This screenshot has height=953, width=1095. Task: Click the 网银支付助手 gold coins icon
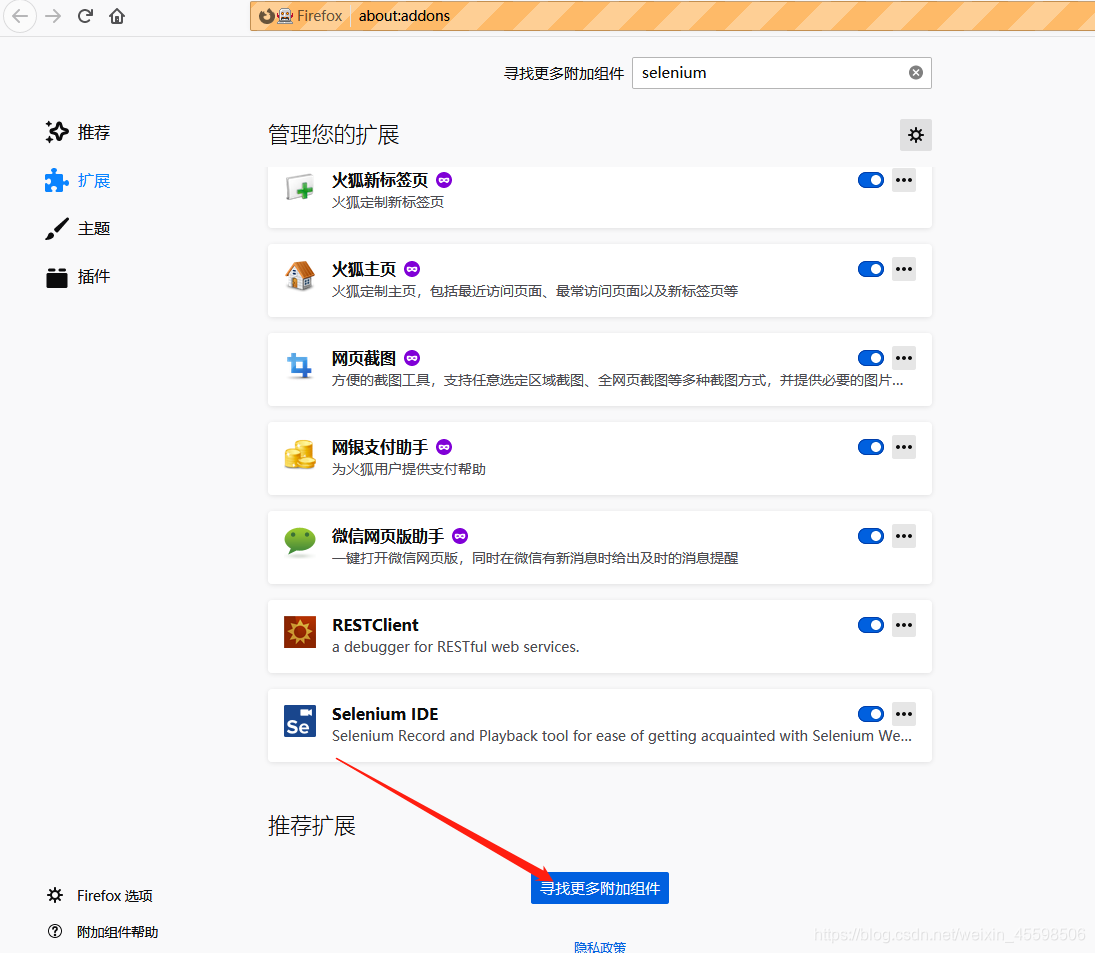300,454
